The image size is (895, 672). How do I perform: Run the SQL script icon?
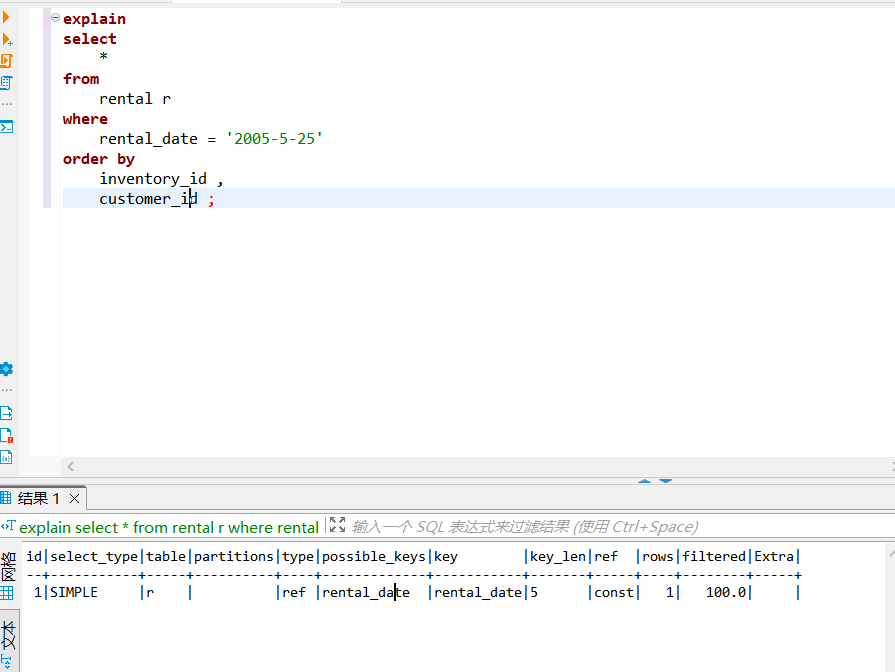(x=6, y=61)
